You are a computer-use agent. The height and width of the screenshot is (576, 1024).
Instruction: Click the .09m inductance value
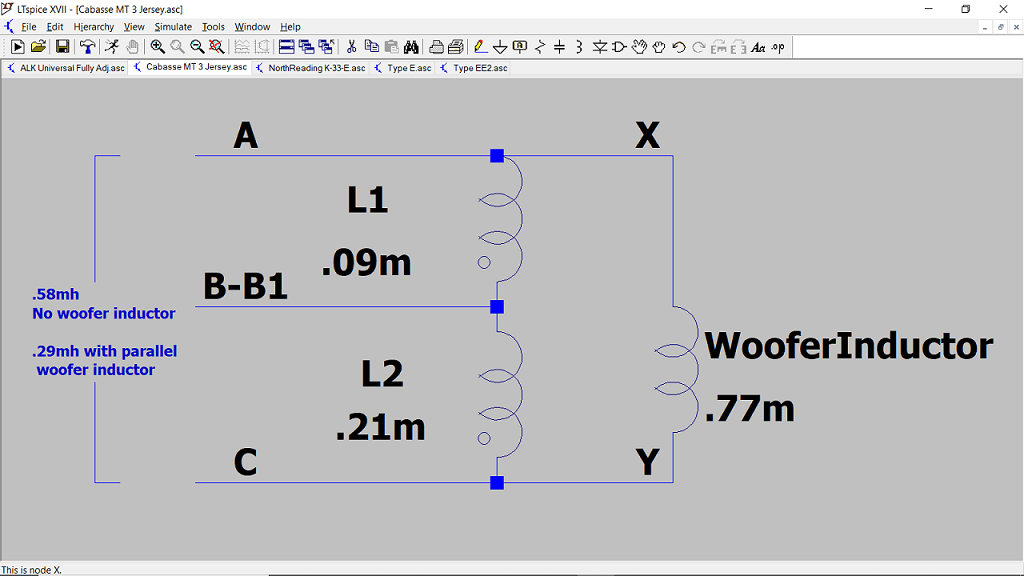click(366, 263)
